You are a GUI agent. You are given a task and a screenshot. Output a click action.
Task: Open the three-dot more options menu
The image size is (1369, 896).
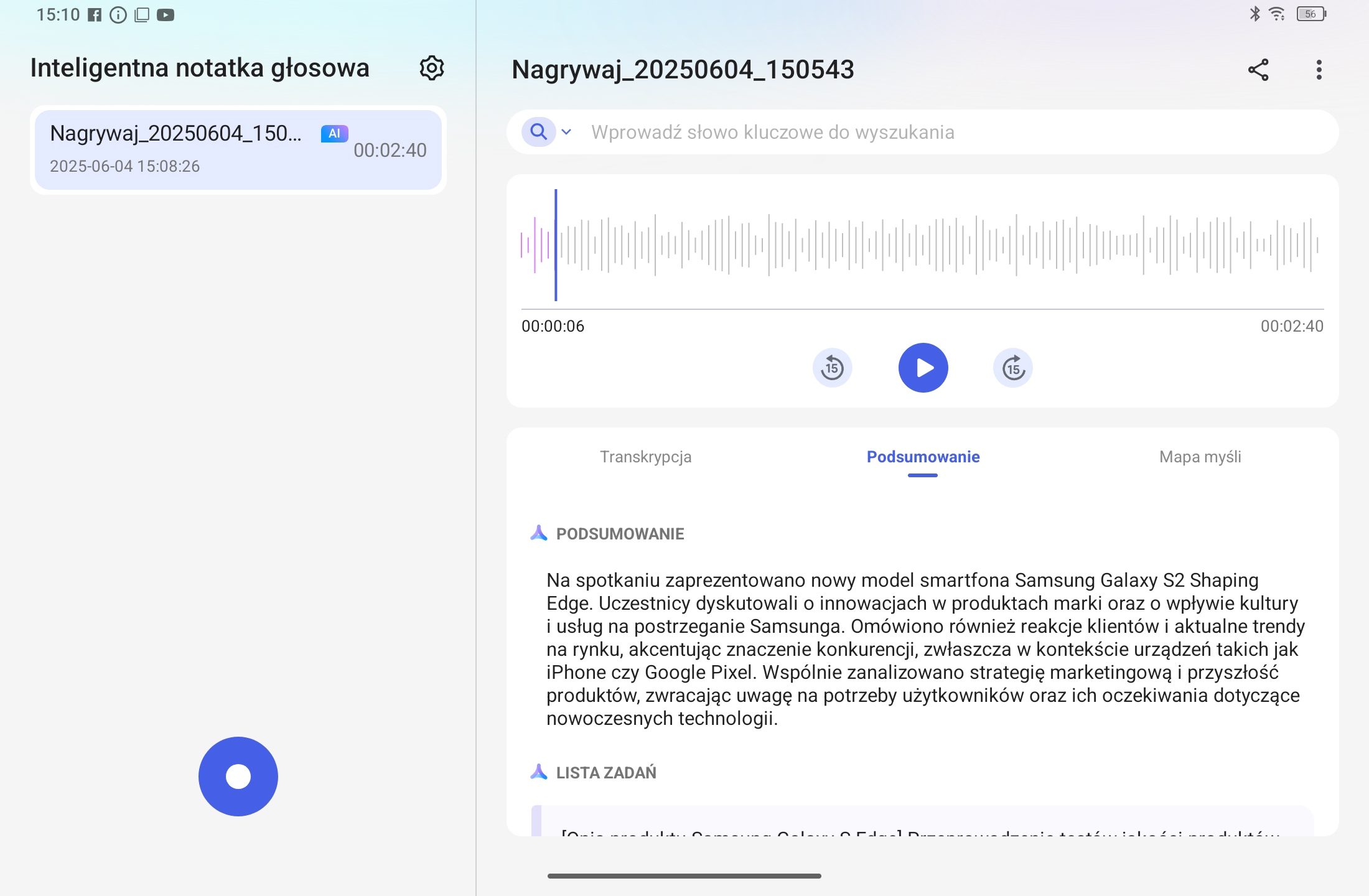1319,70
